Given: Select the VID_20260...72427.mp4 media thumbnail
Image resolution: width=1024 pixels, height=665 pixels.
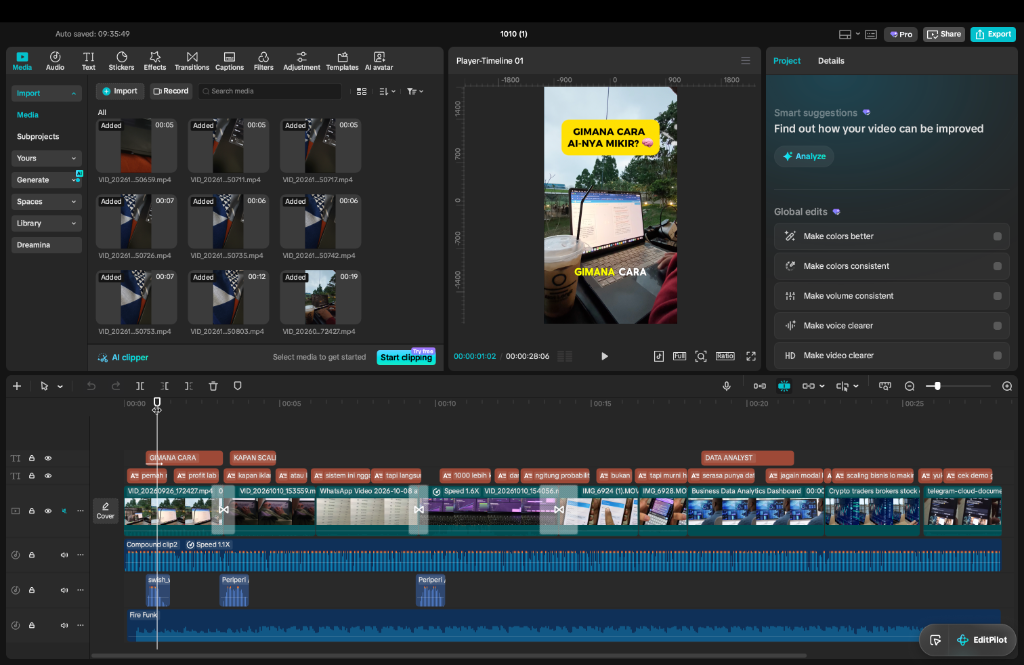Looking at the screenshot, I should tap(320, 297).
